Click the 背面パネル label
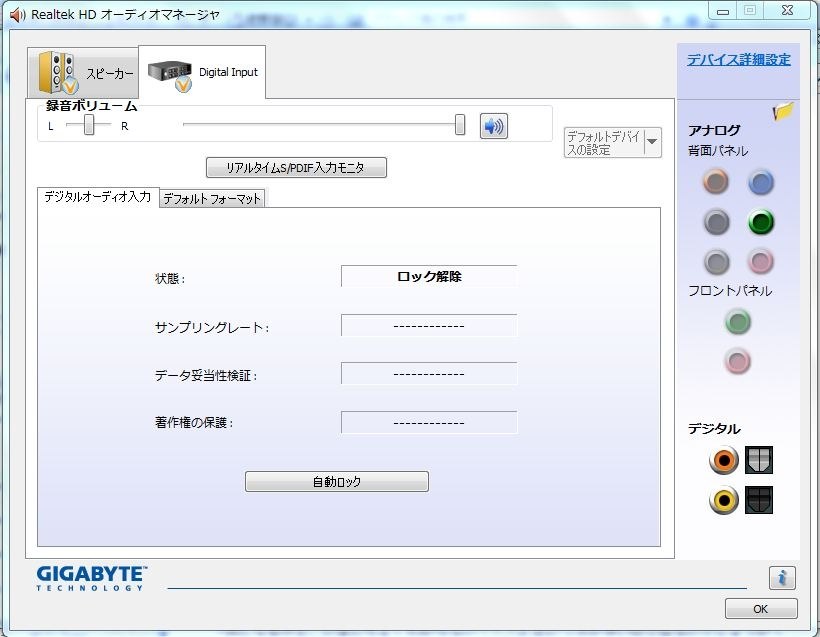This screenshot has height=637, width=820. [x=718, y=151]
